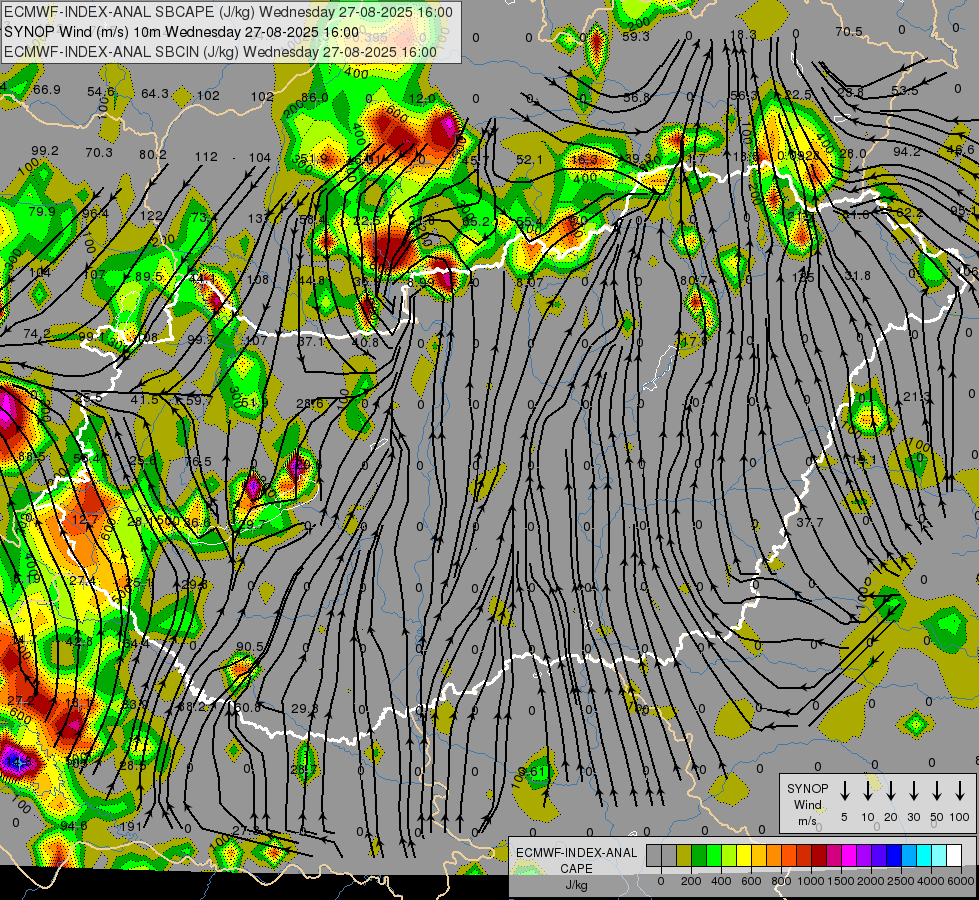Click the map value 64.3
This screenshot has width=979, height=900.
(x=155, y=94)
